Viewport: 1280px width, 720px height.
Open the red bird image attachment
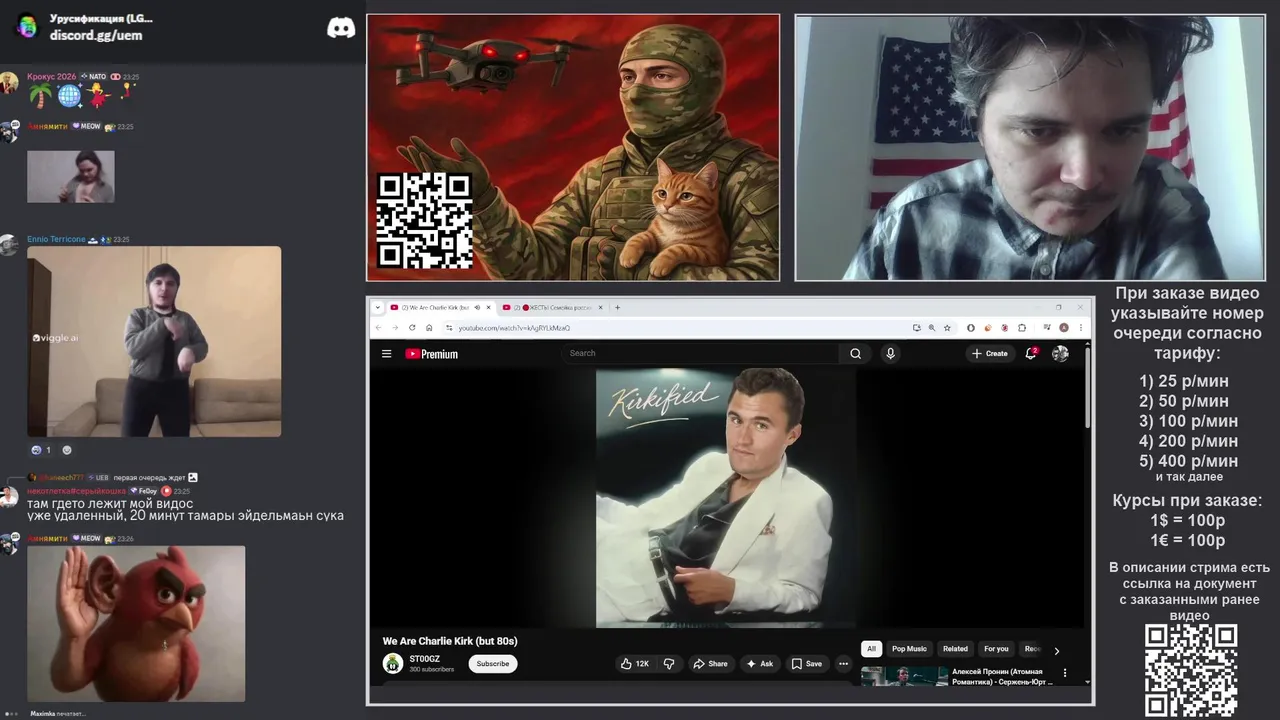tap(136, 623)
